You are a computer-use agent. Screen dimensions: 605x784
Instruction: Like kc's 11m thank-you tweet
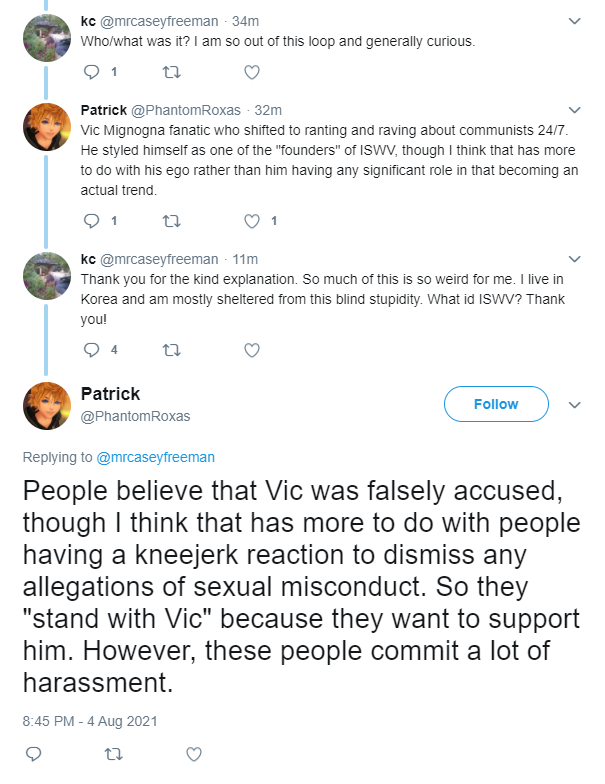pyautogui.click(x=252, y=350)
